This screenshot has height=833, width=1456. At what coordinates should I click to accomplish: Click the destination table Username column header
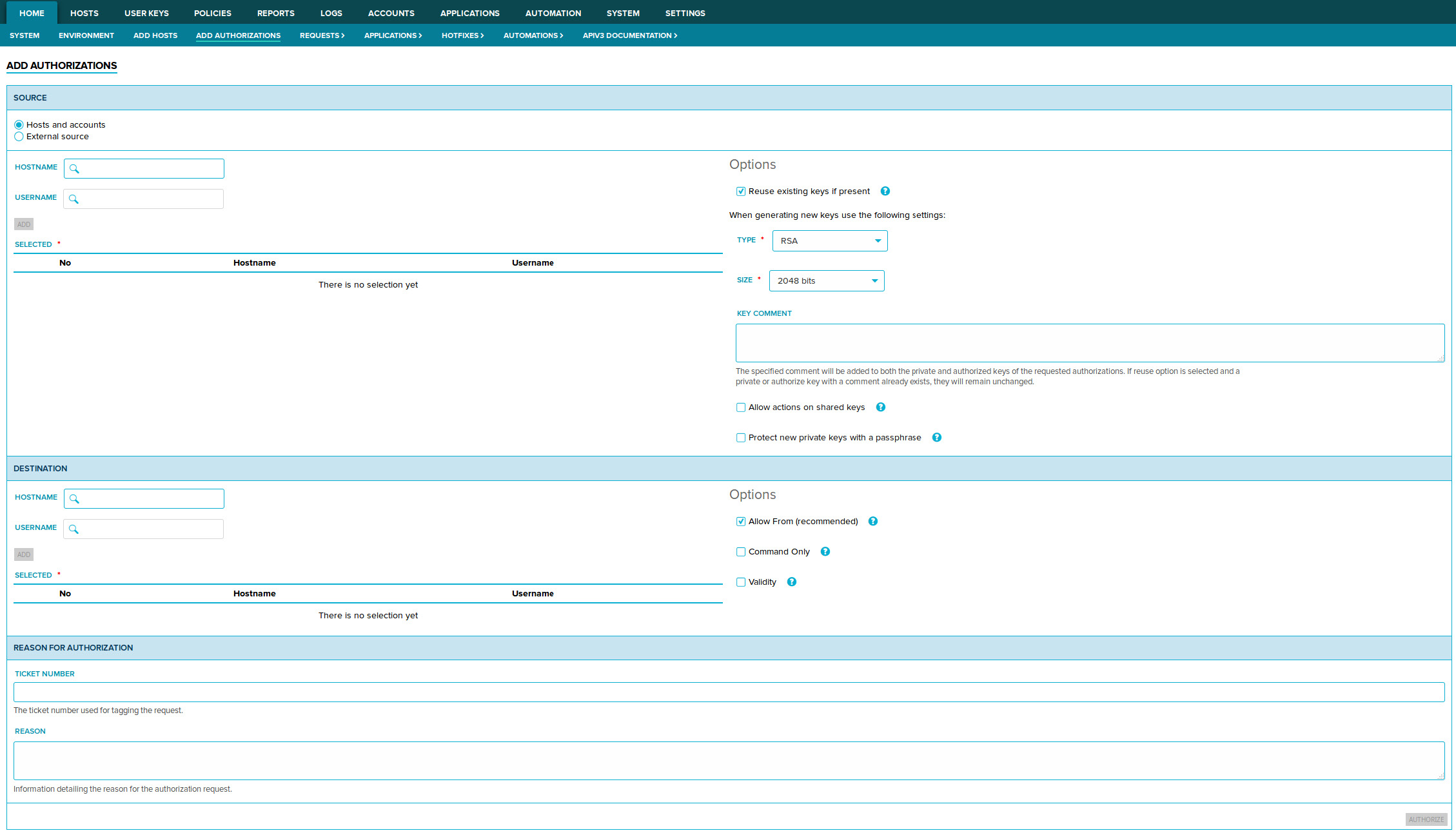[x=533, y=594]
